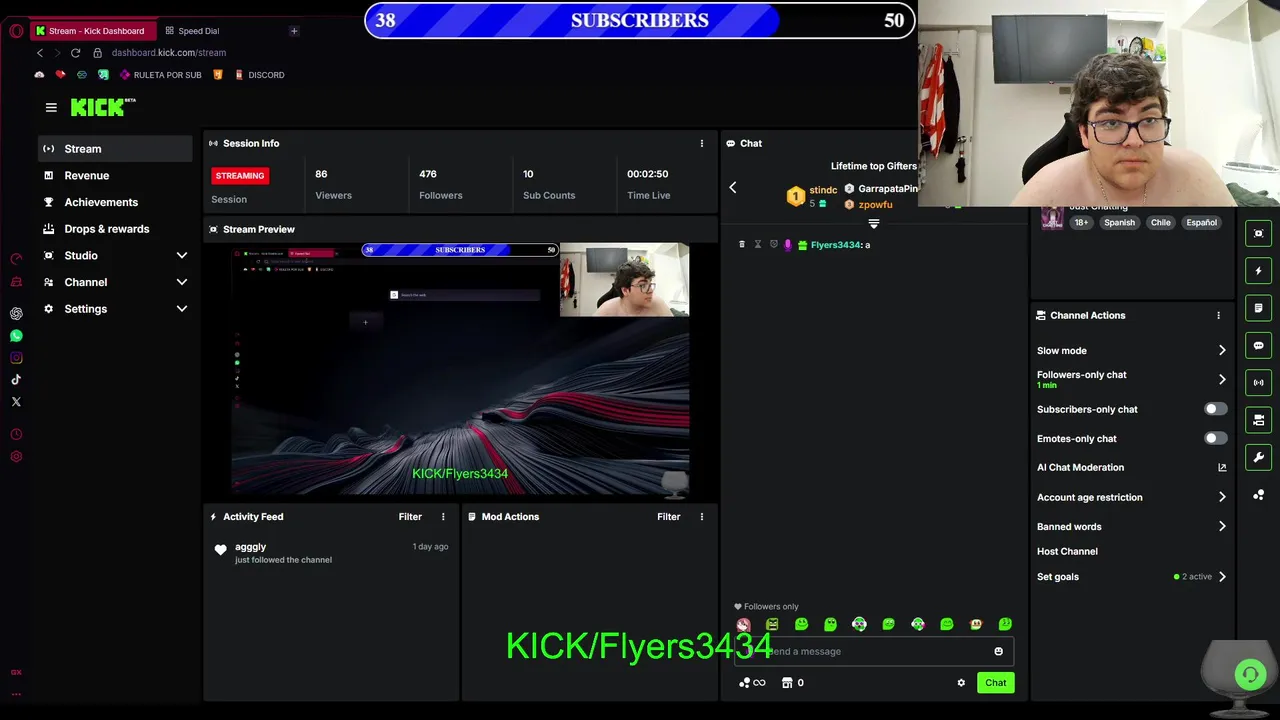Open ChatGPT in Opera sidebar
The height and width of the screenshot is (720, 1280).
click(x=16, y=314)
